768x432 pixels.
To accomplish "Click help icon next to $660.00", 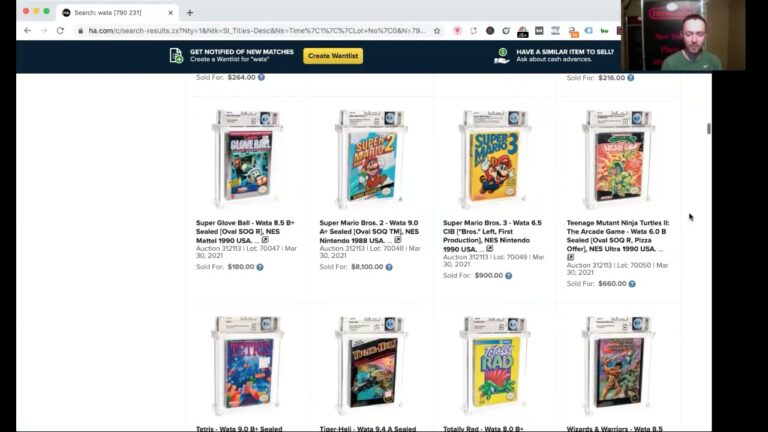I will [x=632, y=284].
